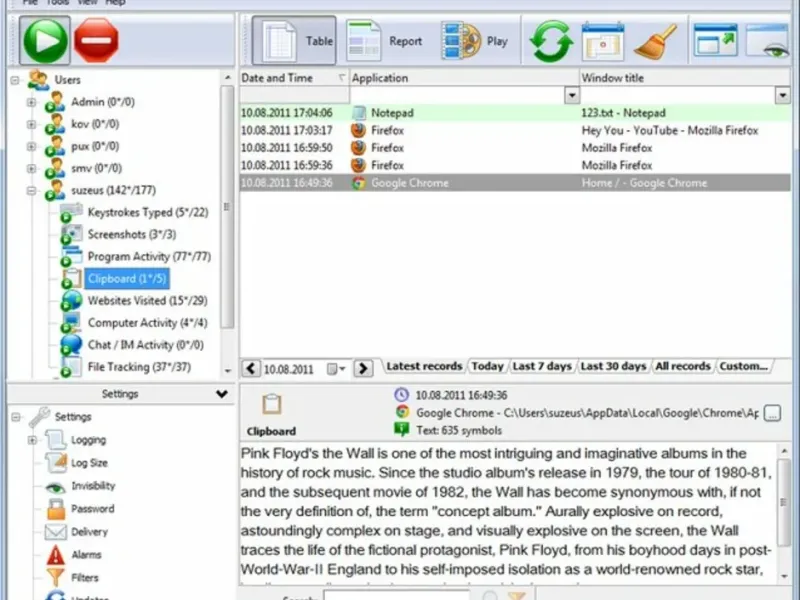800x600 pixels.
Task: Select Keystrokes Typed (5*/22)
Action: 148,212
